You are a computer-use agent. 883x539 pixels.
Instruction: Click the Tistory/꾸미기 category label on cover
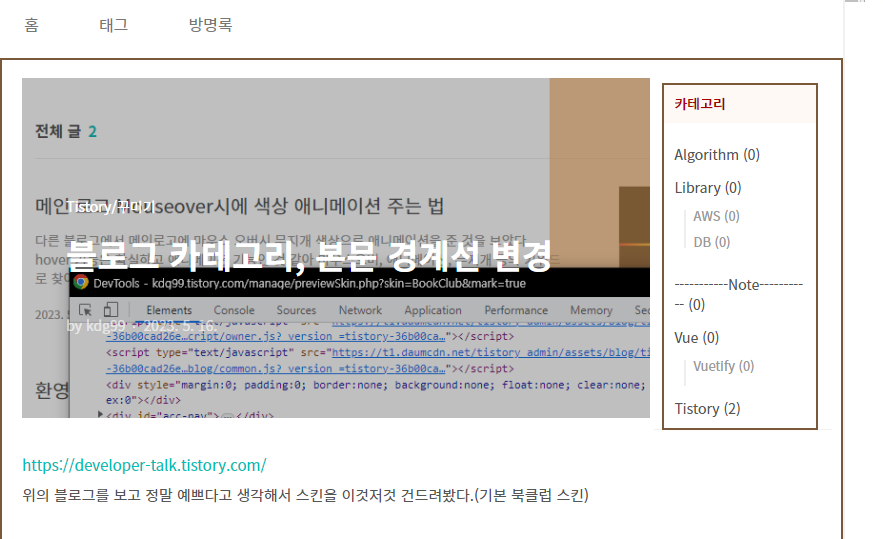[x=110, y=207]
